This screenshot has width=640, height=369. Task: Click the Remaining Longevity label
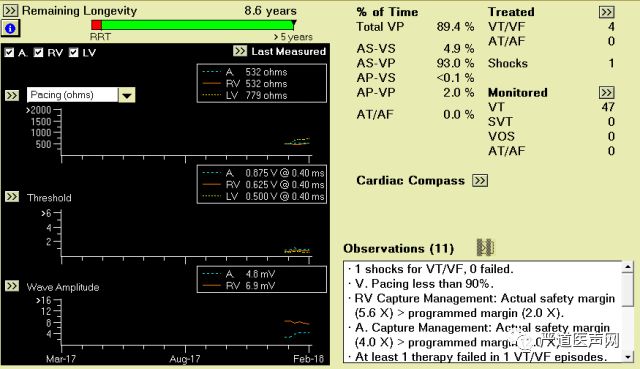point(79,11)
